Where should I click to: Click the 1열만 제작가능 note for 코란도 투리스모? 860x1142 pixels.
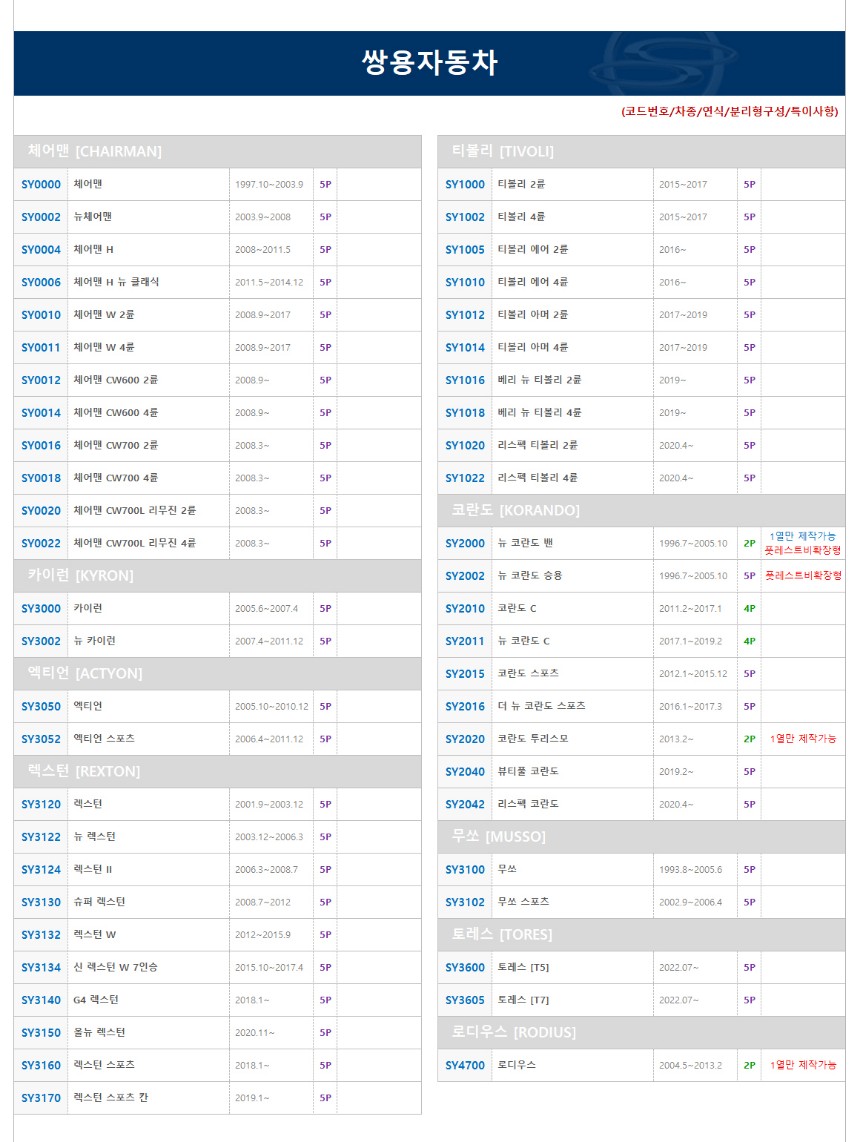803,739
